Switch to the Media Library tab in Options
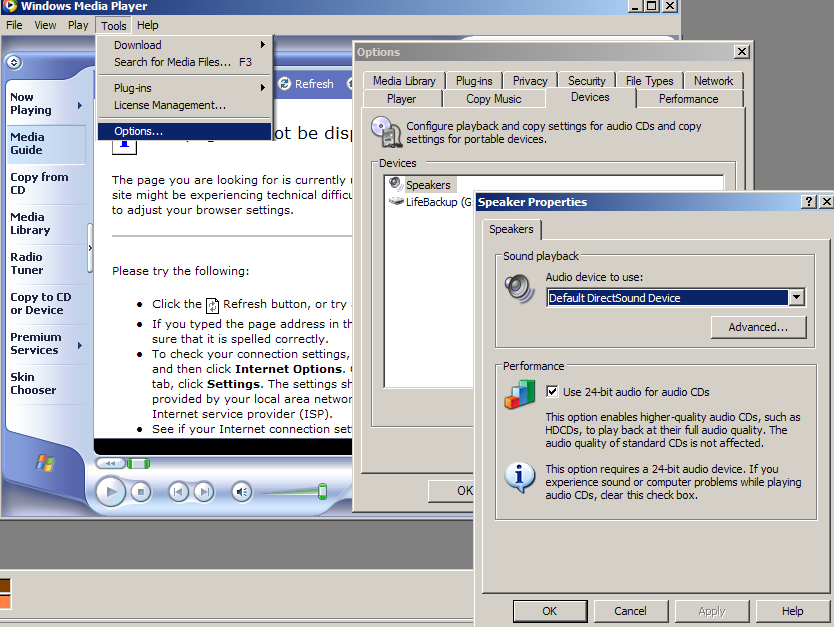This screenshot has width=835, height=627. [x=404, y=80]
